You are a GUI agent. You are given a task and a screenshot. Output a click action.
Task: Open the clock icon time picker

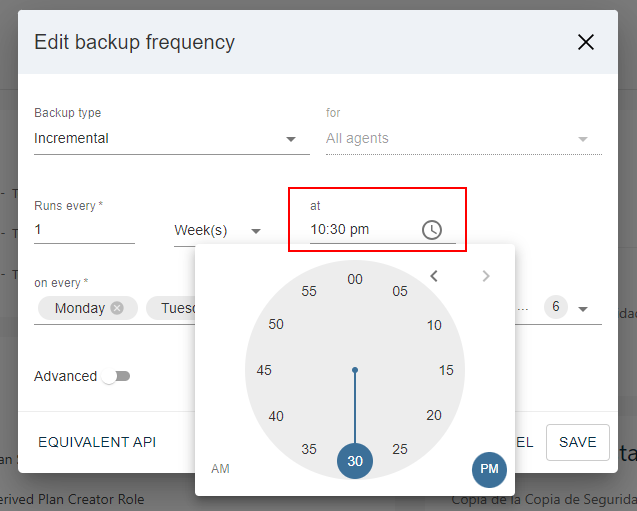click(431, 229)
